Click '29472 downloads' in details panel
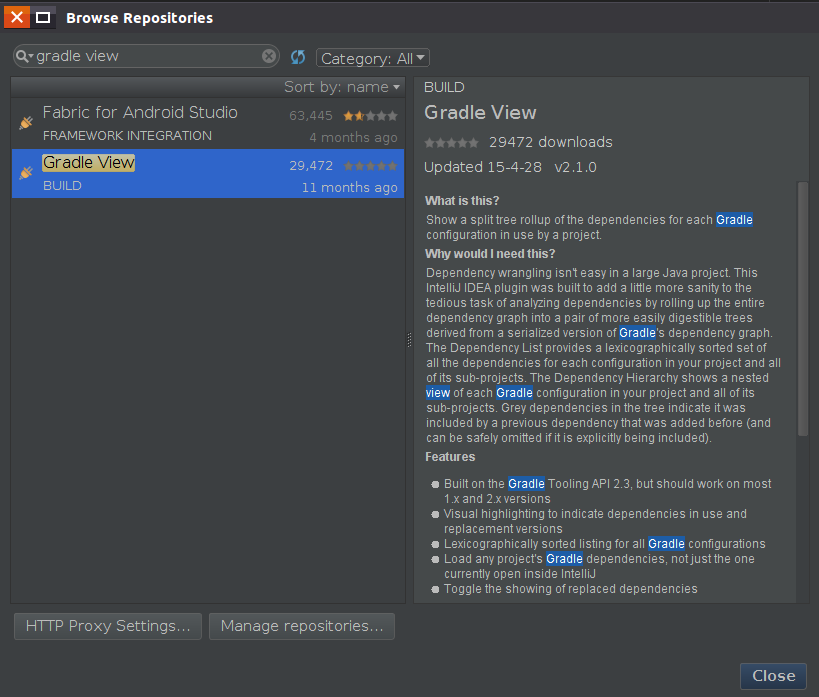 coord(551,142)
